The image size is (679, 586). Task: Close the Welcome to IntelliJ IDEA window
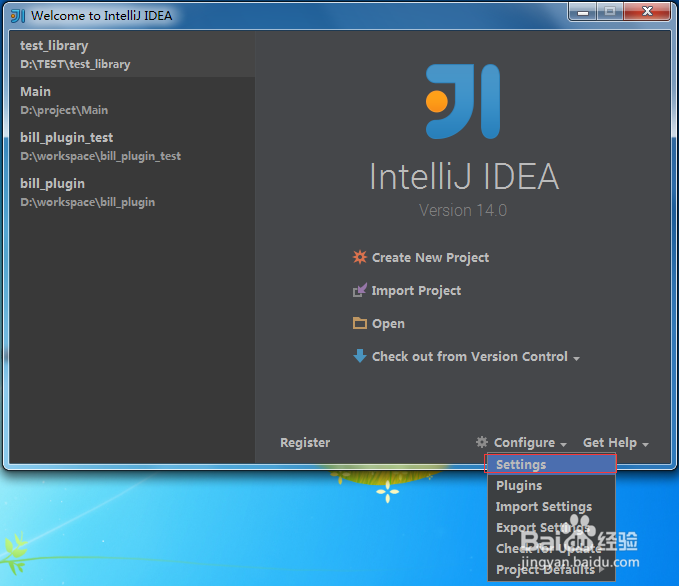[x=647, y=12]
